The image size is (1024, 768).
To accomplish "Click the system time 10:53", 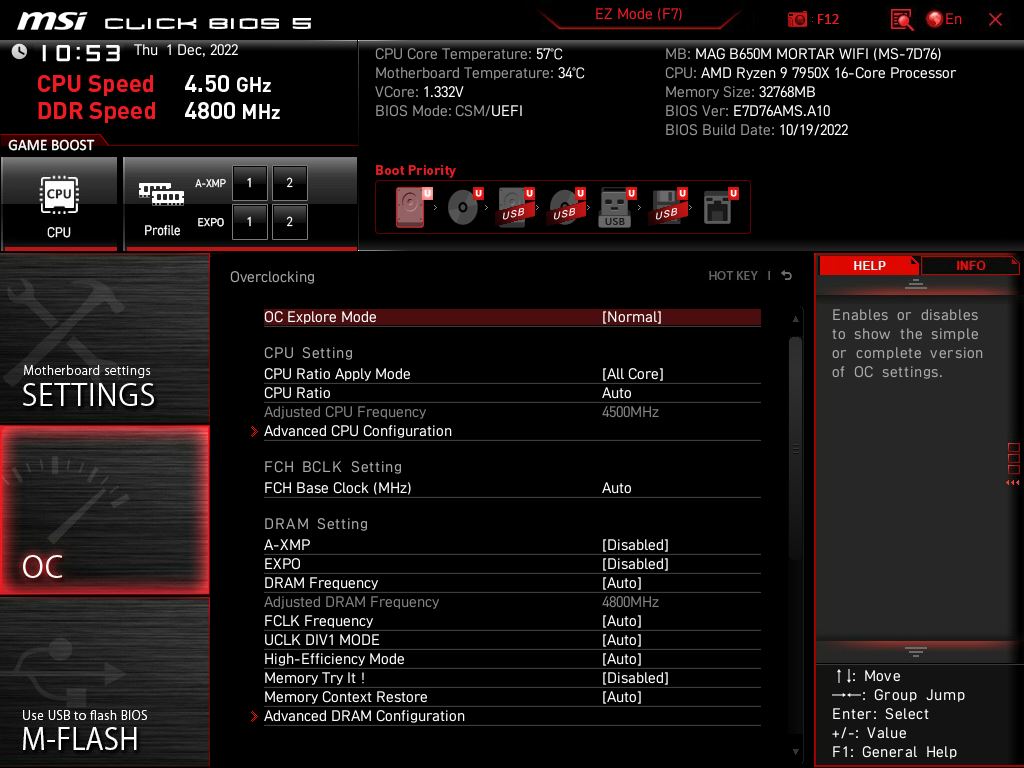I will click(80, 52).
